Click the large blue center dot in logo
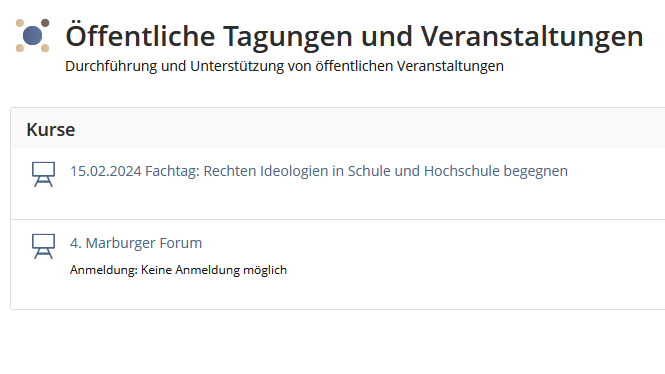The image size is (665, 374). pos(33,36)
